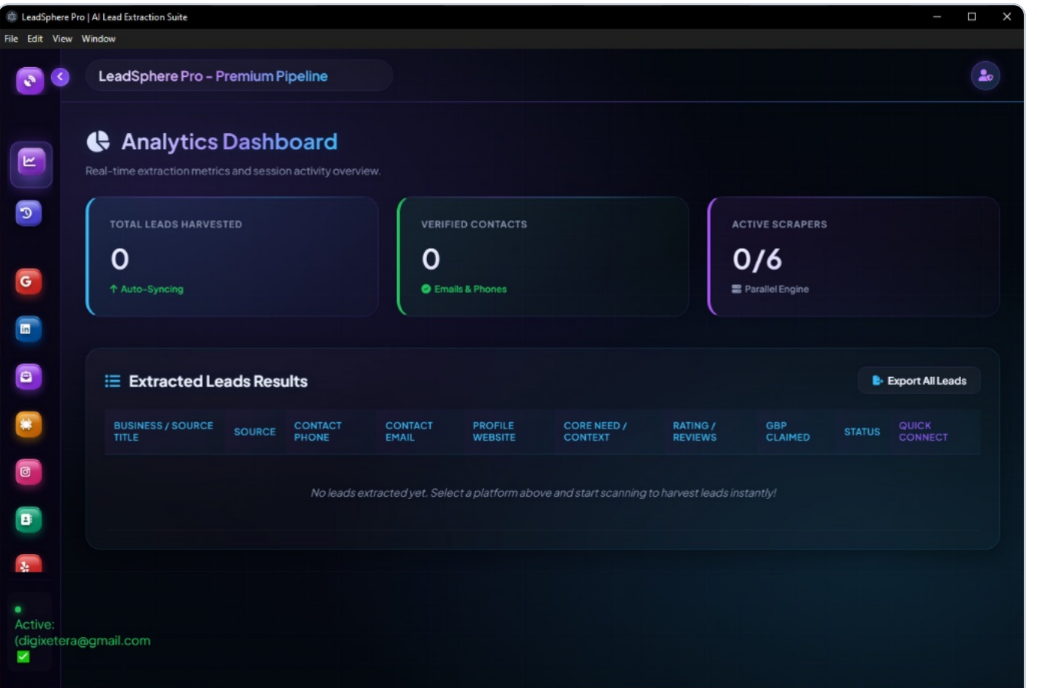Click the Extracted Leads Results list icon
Viewport: 1037px width, 688px height.
(x=112, y=381)
